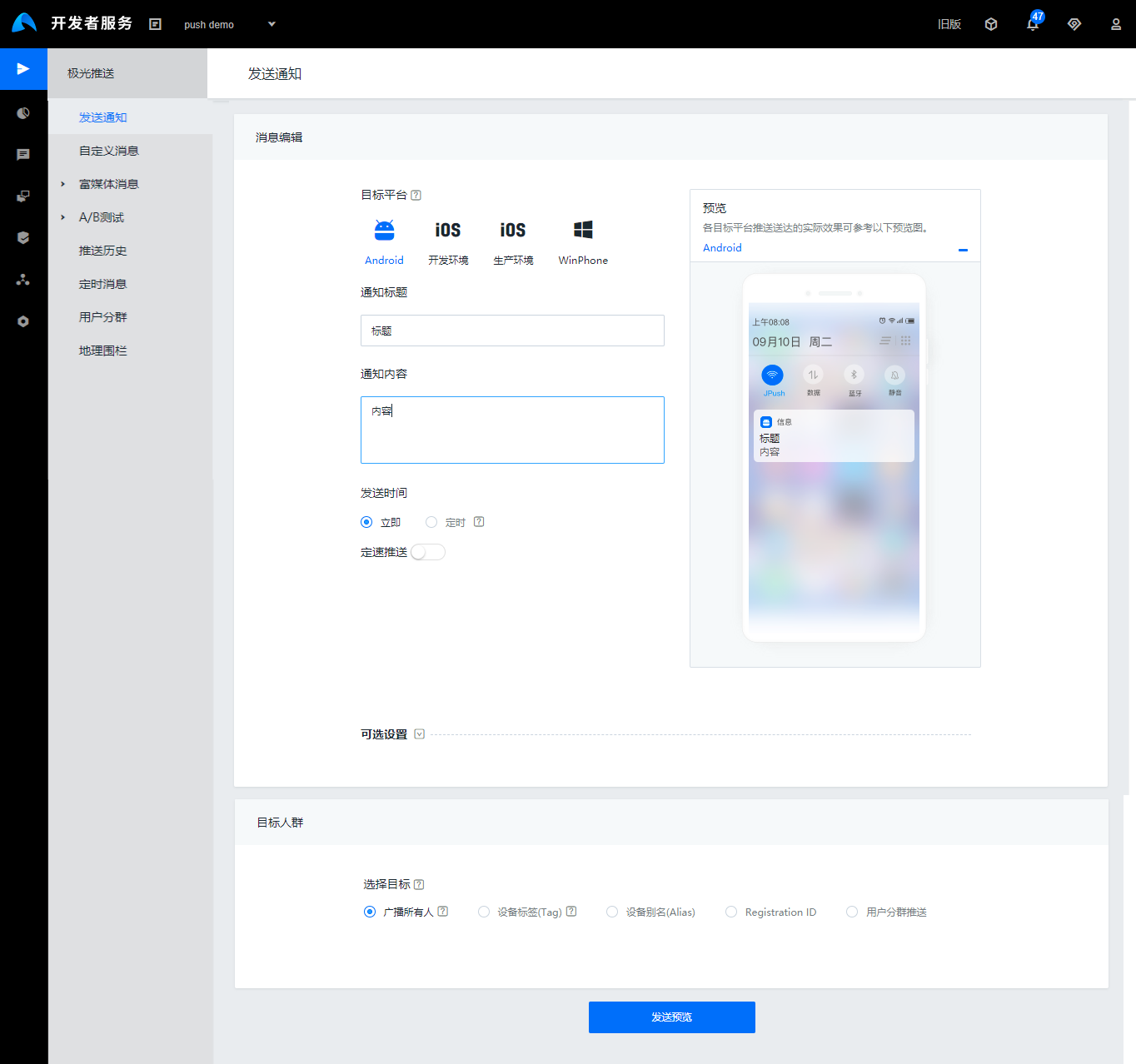Select 定时 send time radio
Viewport: 1136px width, 1064px height.
tap(431, 522)
